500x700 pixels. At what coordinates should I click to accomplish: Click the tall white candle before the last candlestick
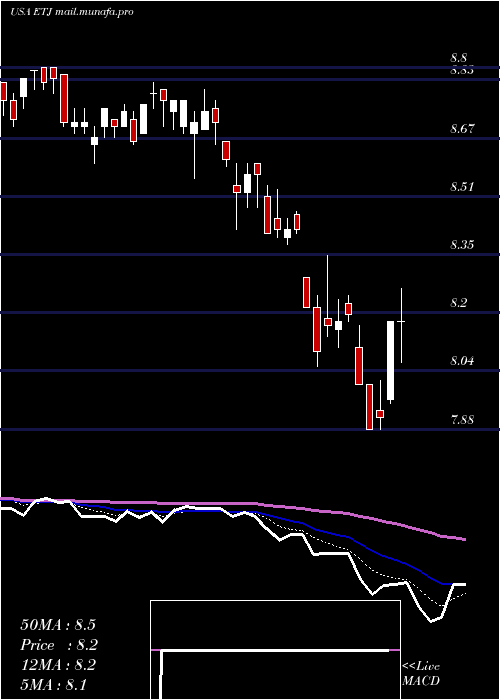coord(391,361)
